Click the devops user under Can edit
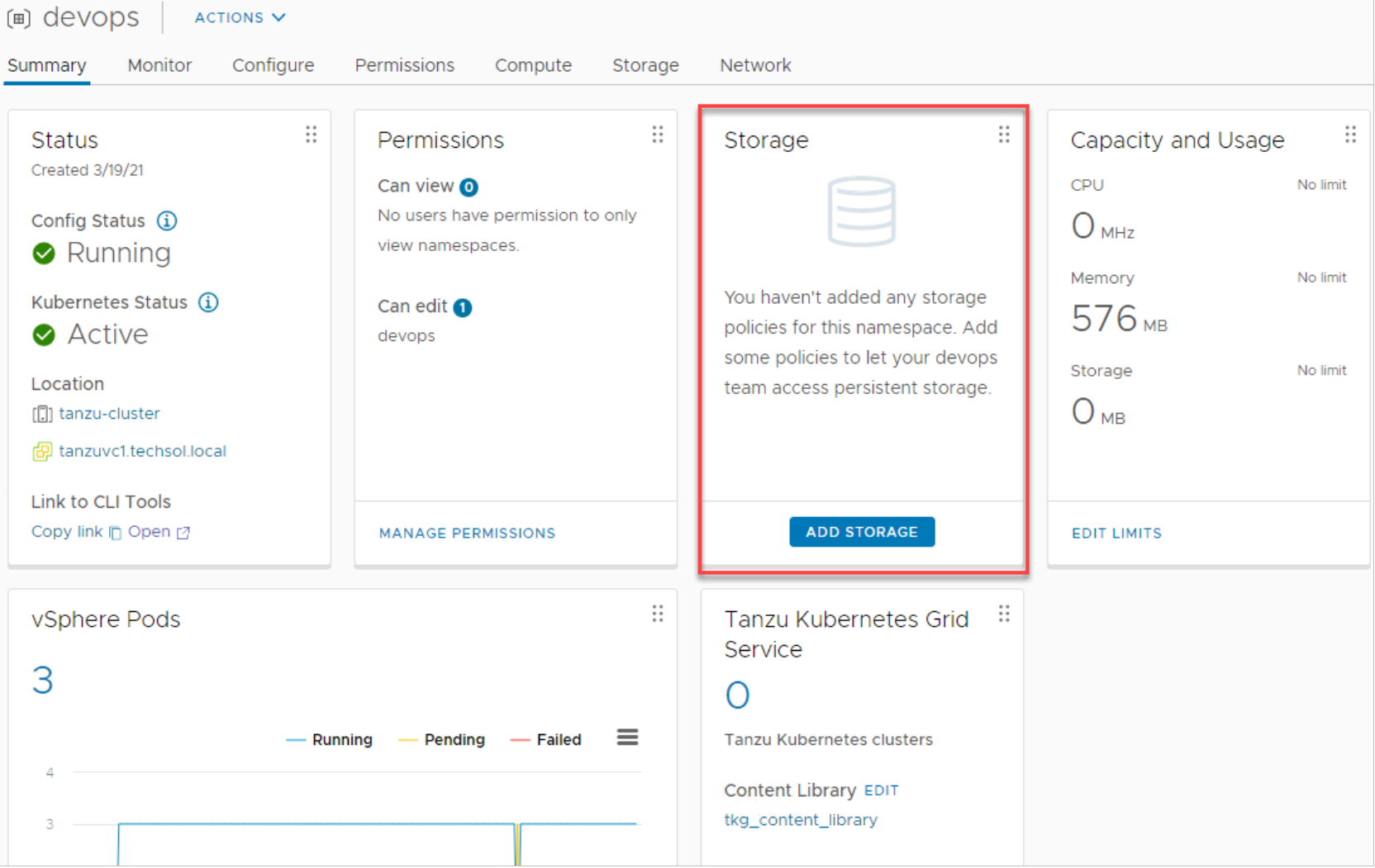This screenshot has width=1375, height=868. click(406, 336)
